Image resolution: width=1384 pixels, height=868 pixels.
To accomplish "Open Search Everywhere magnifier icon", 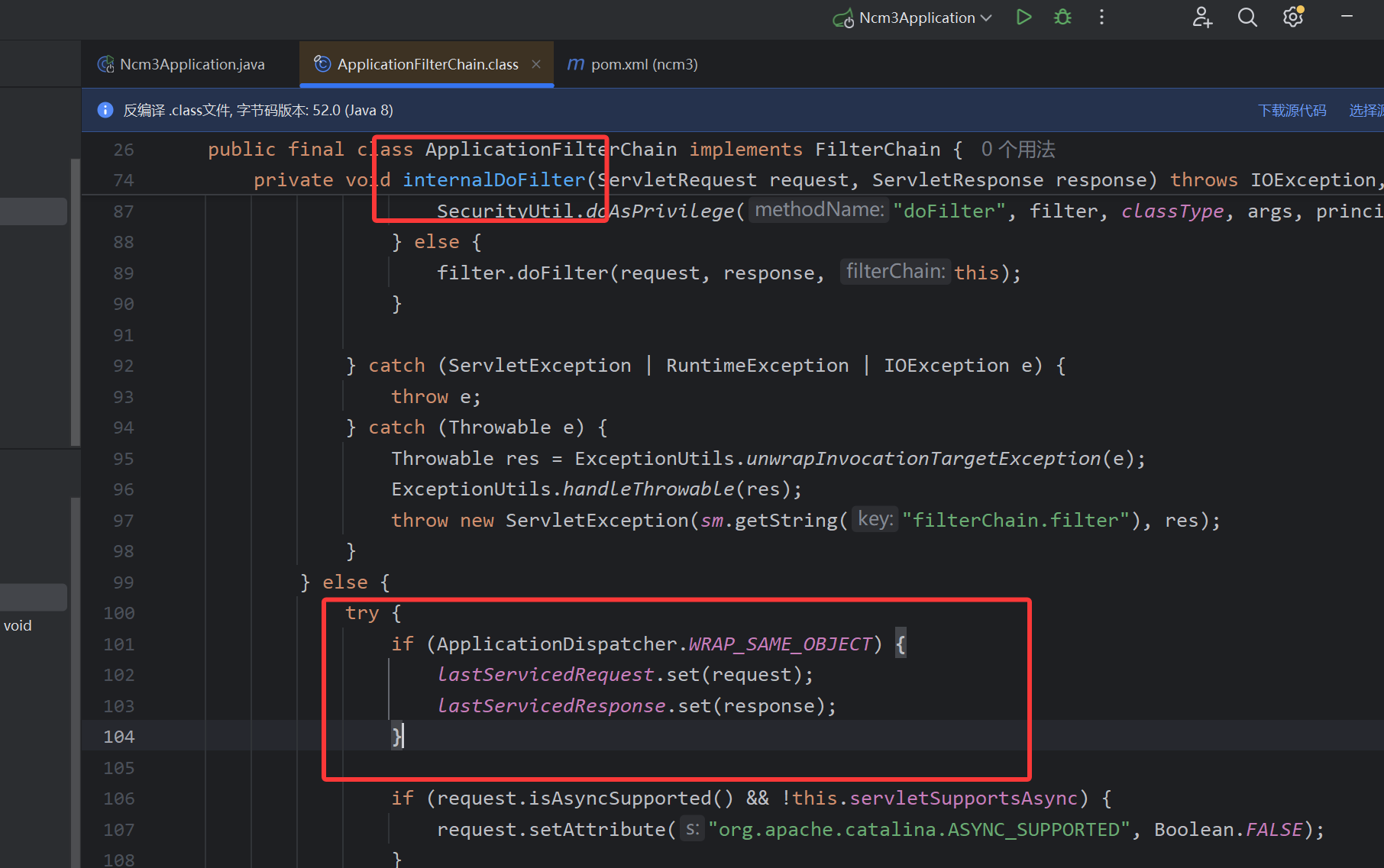I will pos(1247,18).
